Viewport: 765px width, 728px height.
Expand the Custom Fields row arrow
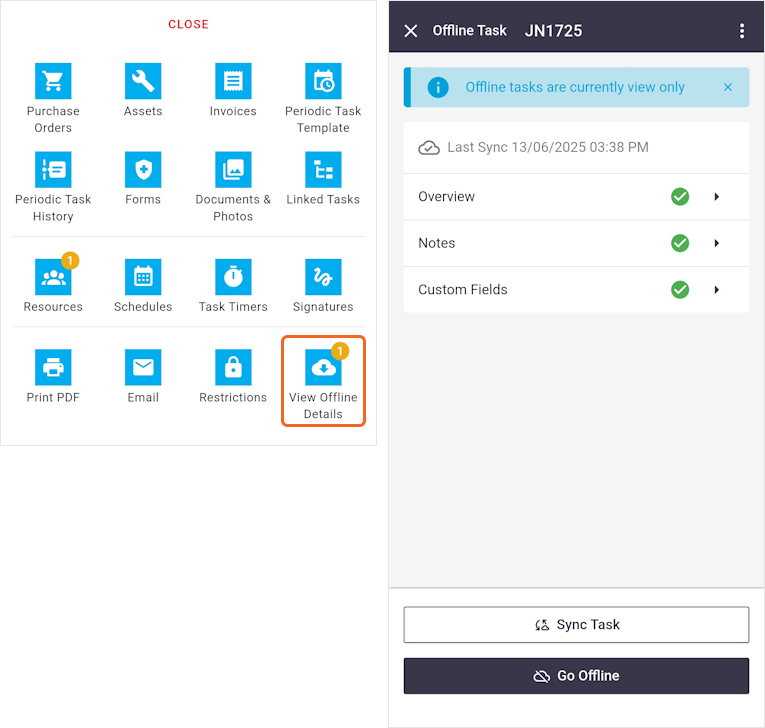pyautogui.click(x=716, y=290)
